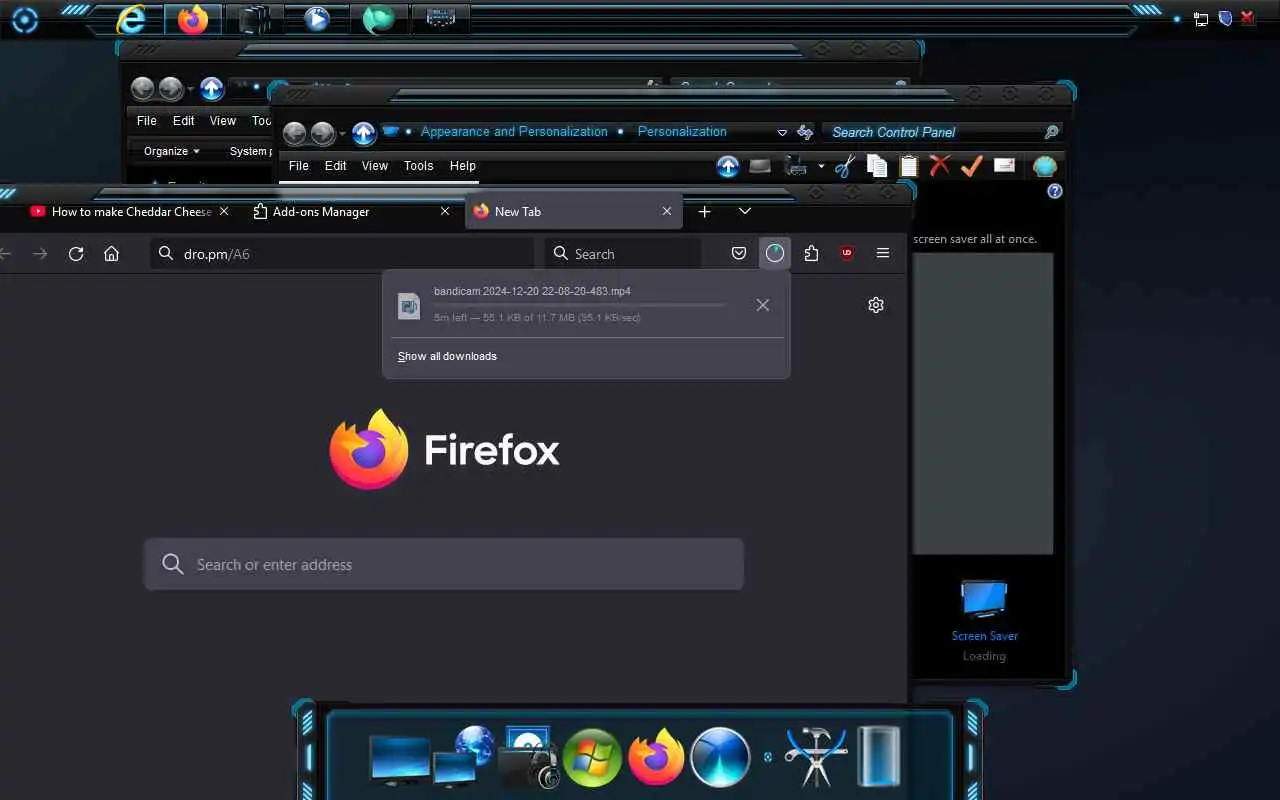Open the Tools menu in Personalization window

tap(418, 166)
